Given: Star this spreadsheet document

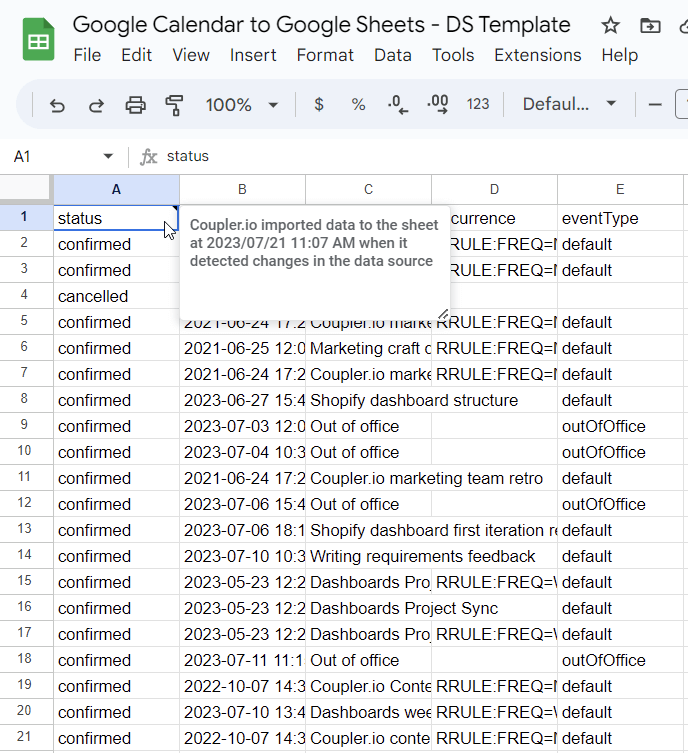Looking at the screenshot, I should [610, 26].
